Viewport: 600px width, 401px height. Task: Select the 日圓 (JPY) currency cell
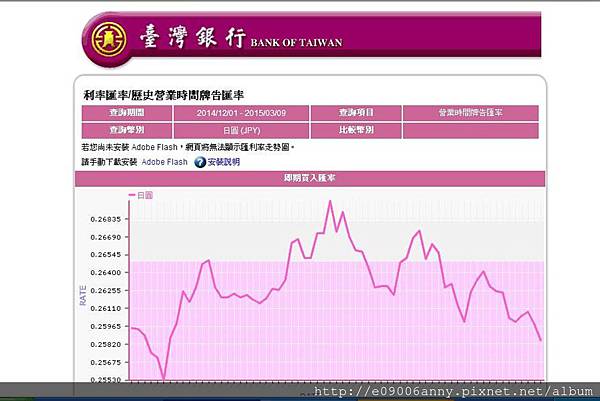pos(241,130)
